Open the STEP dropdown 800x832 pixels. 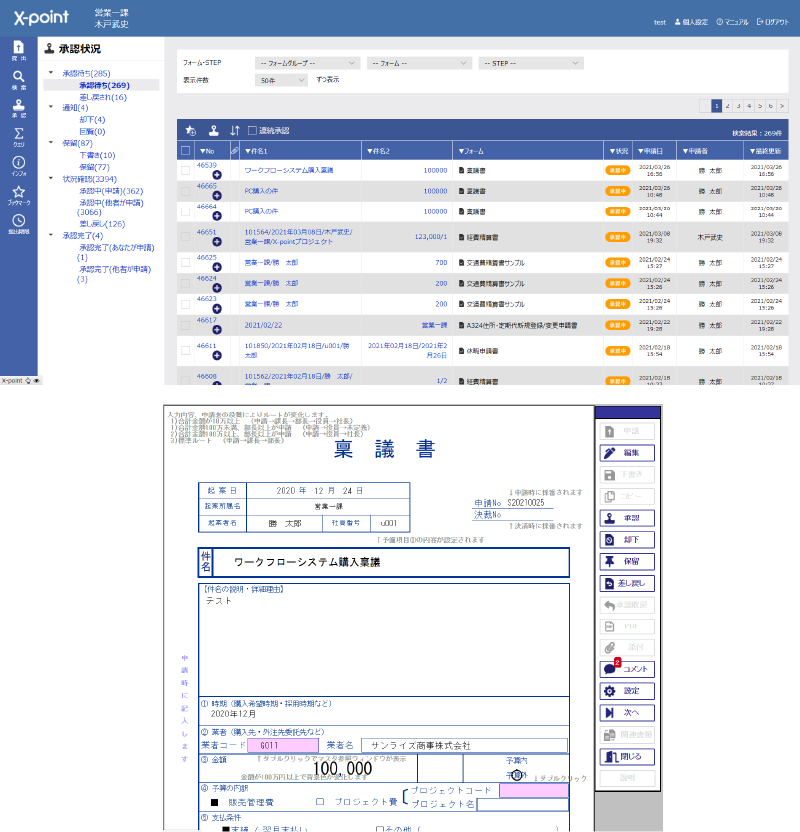click(531, 63)
